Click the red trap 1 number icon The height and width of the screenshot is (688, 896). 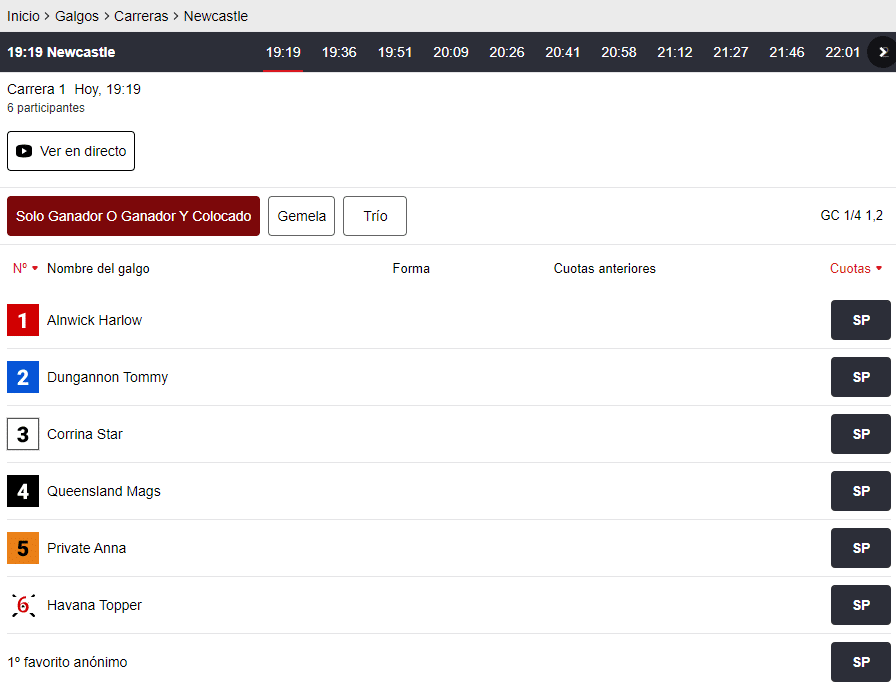23,320
